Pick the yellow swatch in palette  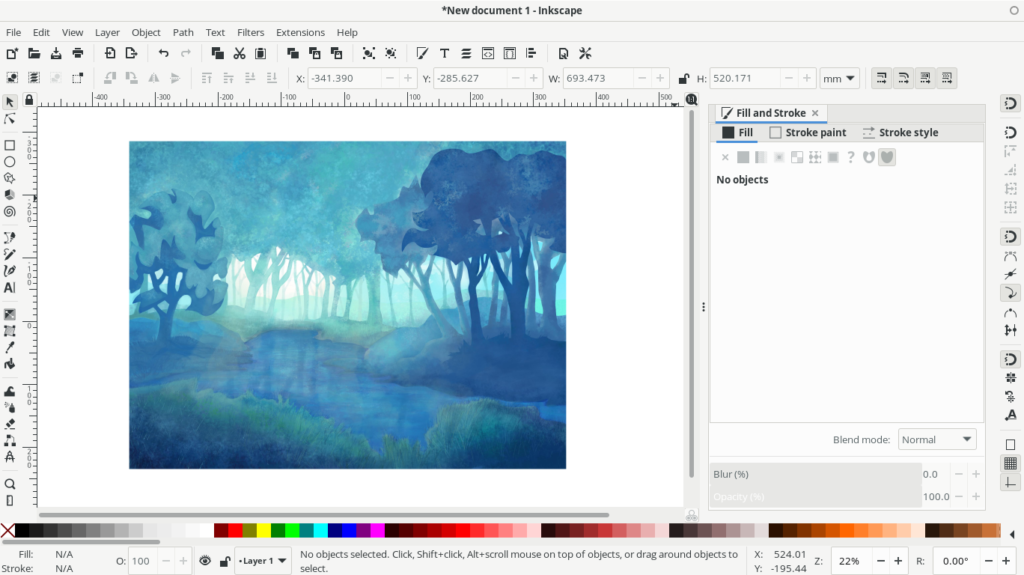[263, 530]
